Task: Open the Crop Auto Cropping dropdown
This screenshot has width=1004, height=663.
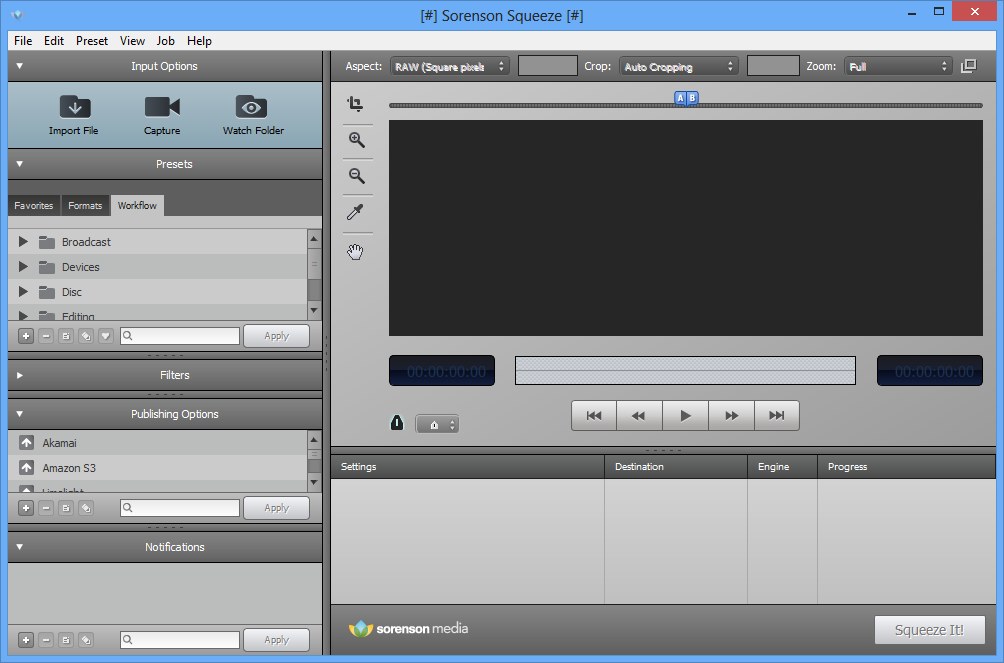Action: click(679, 66)
